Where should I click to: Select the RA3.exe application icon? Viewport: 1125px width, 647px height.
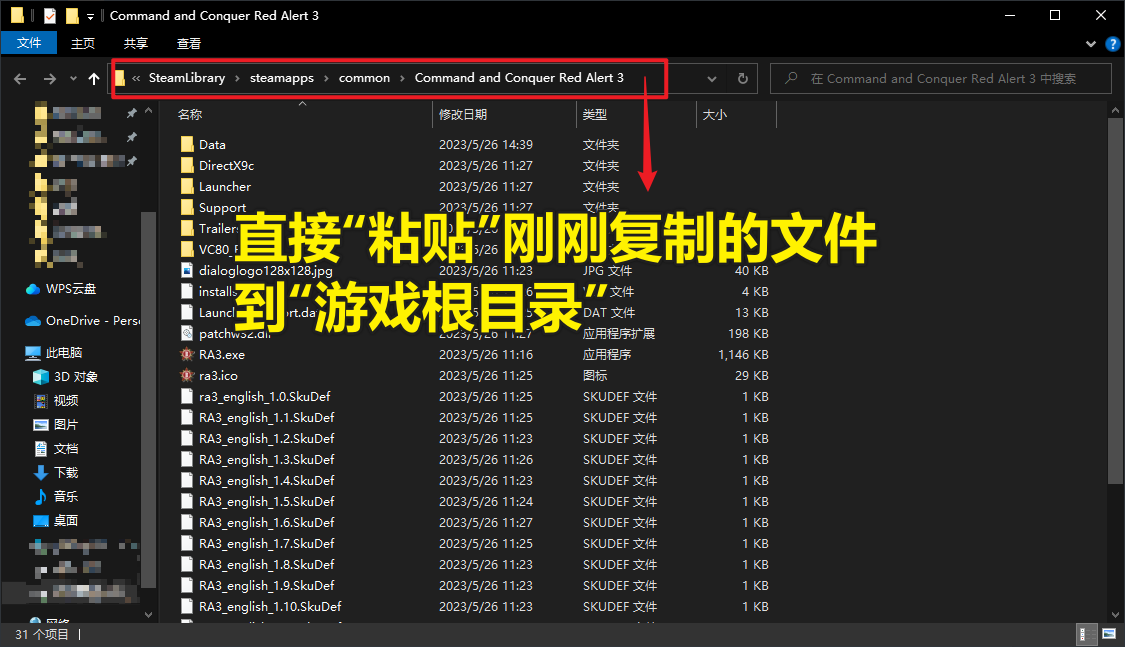(x=187, y=354)
